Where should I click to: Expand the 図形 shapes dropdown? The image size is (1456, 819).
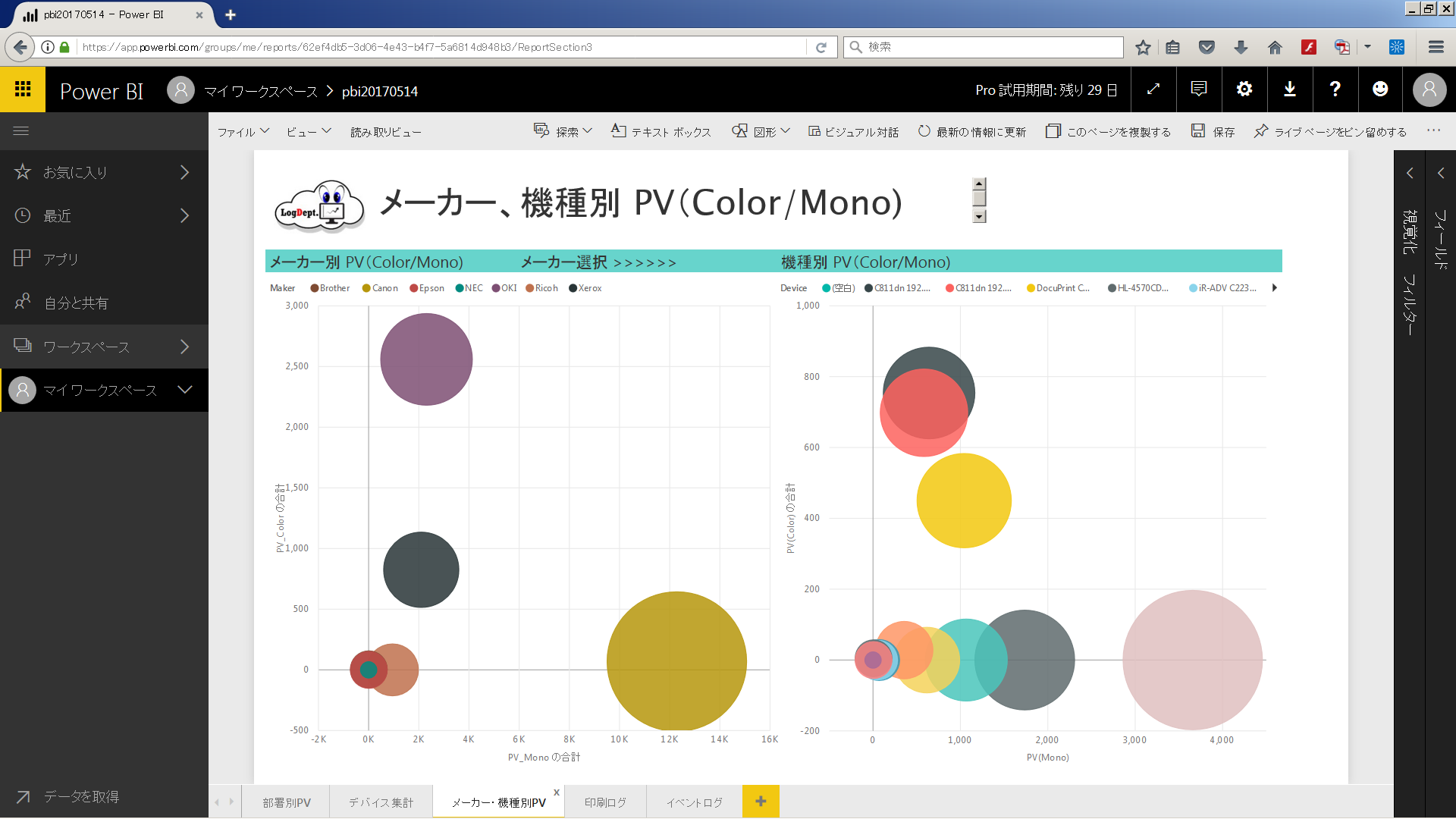pos(761,131)
